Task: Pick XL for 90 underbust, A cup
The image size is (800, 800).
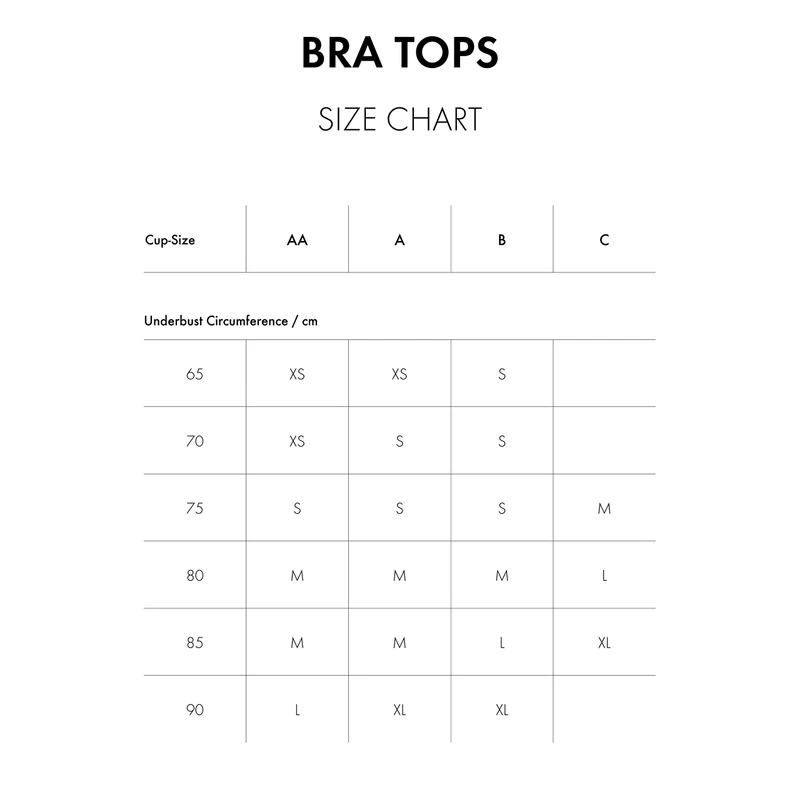Action: coord(400,709)
